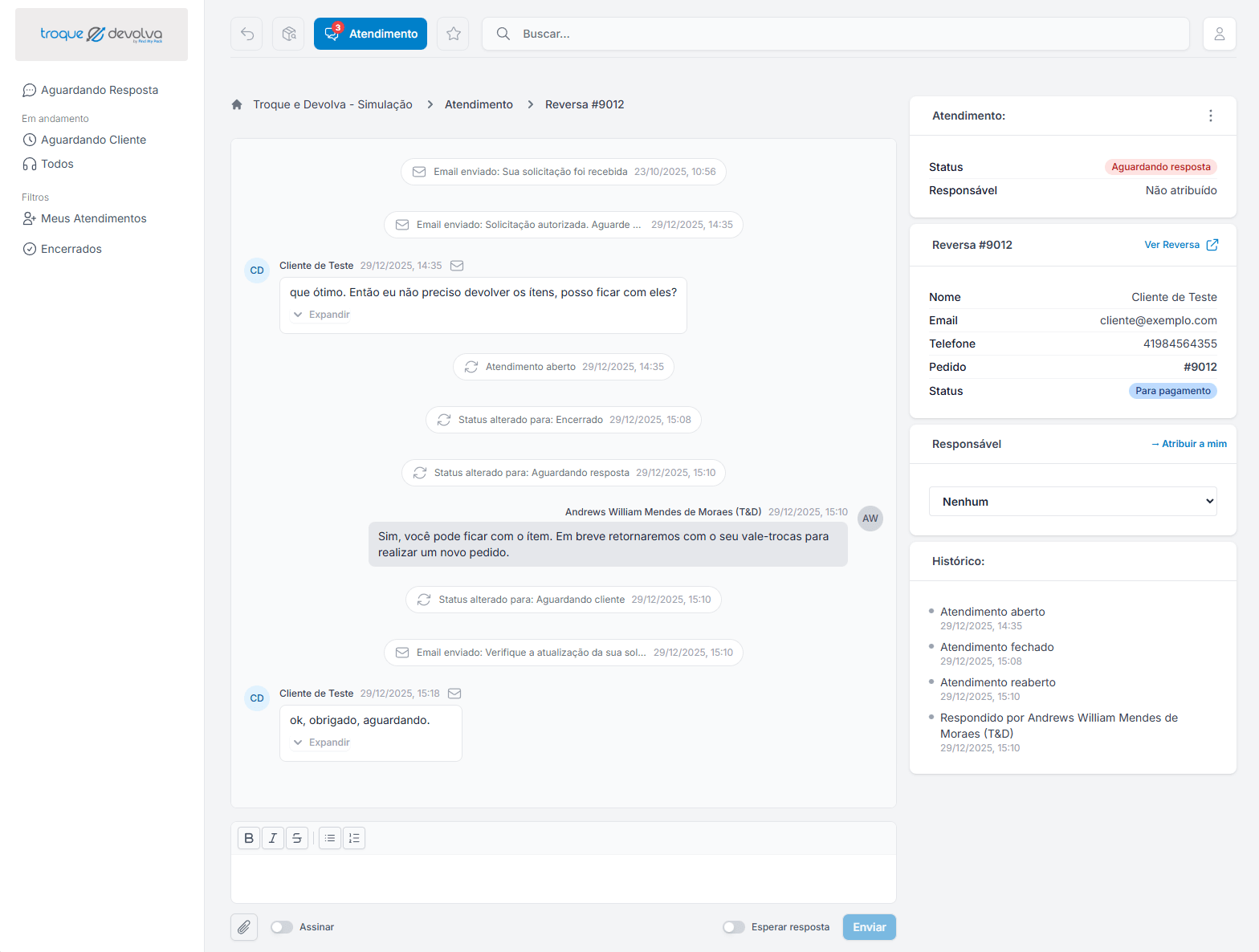
Task: Expand the message 'que ótimo. Então eu não preciso'
Action: tap(322, 315)
